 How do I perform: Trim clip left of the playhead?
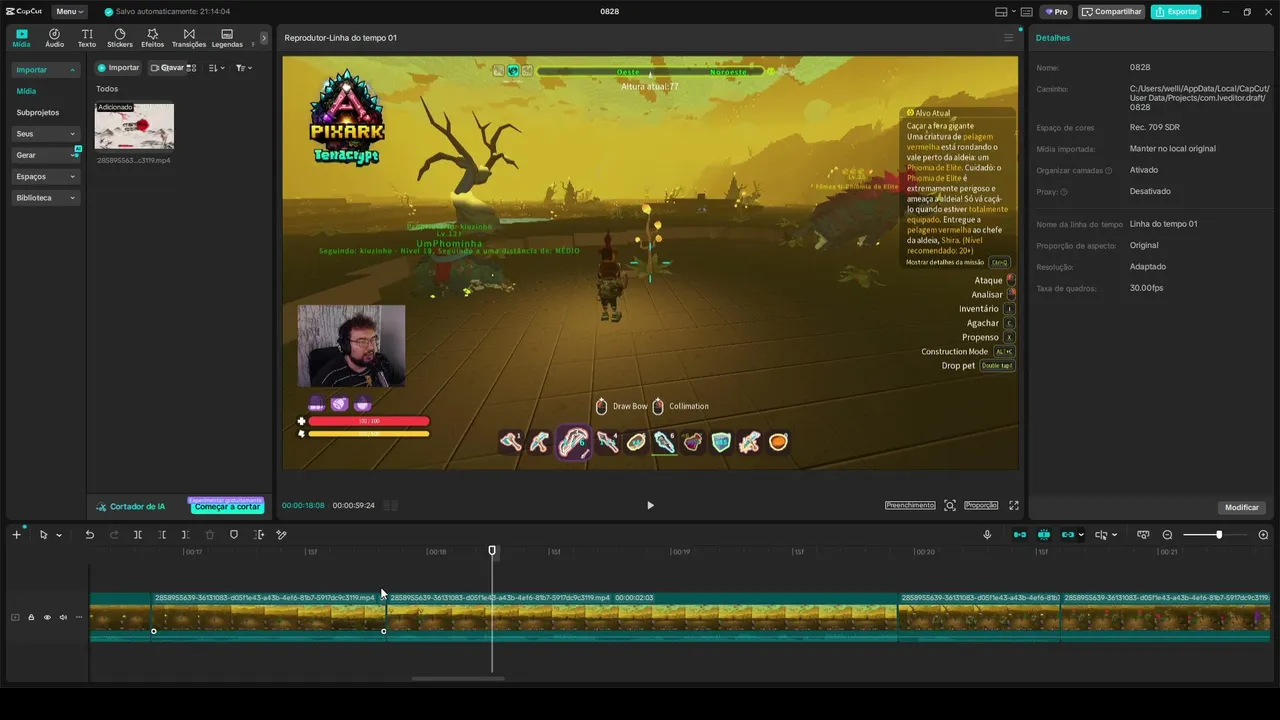click(162, 535)
